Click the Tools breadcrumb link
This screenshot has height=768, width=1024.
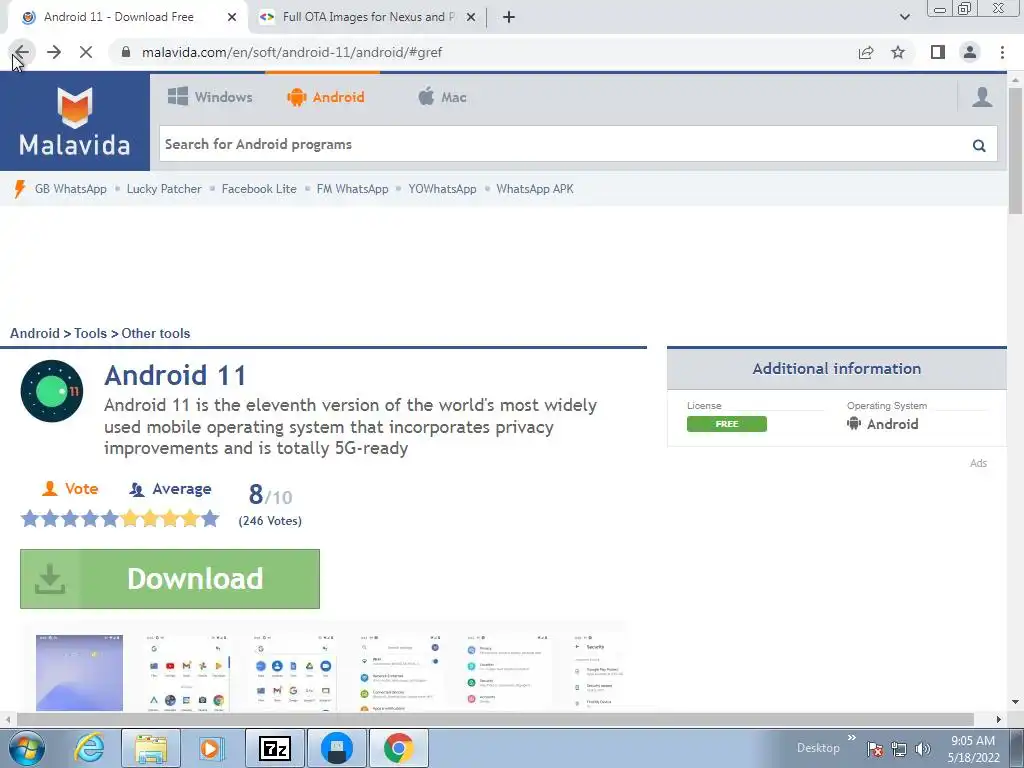point(90,333)
